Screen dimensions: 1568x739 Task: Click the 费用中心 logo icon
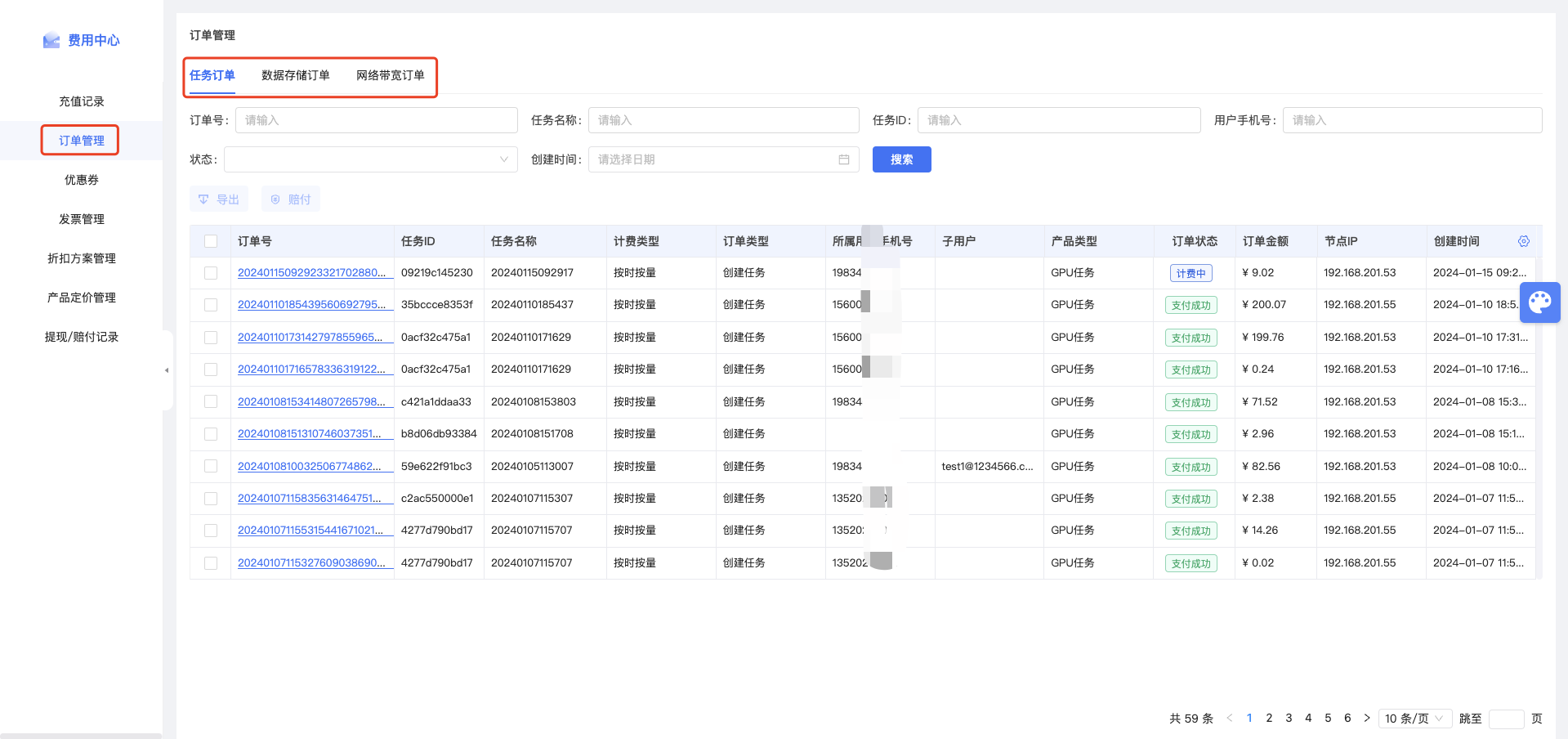[51, 40]
